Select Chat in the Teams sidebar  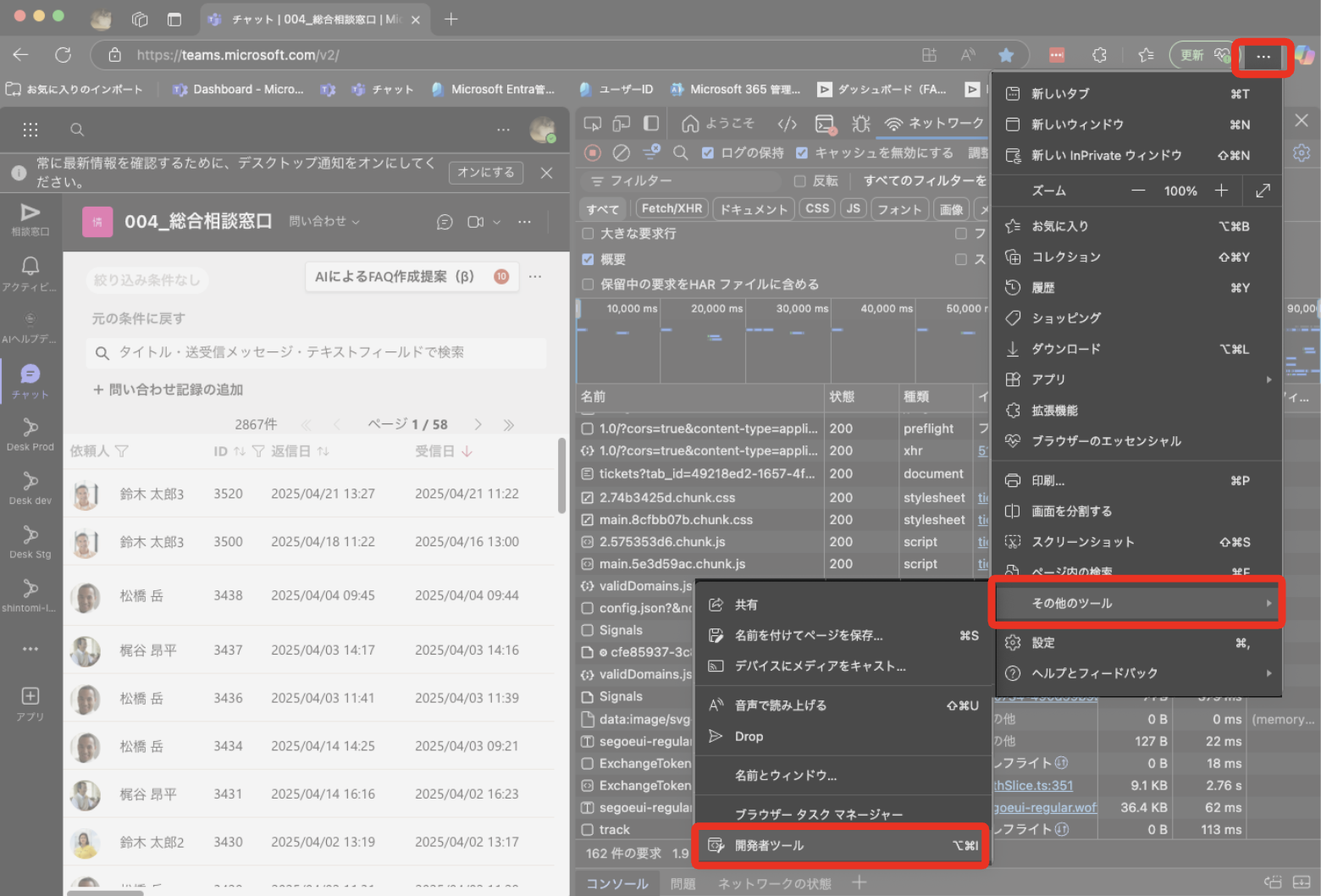[30, 381]
